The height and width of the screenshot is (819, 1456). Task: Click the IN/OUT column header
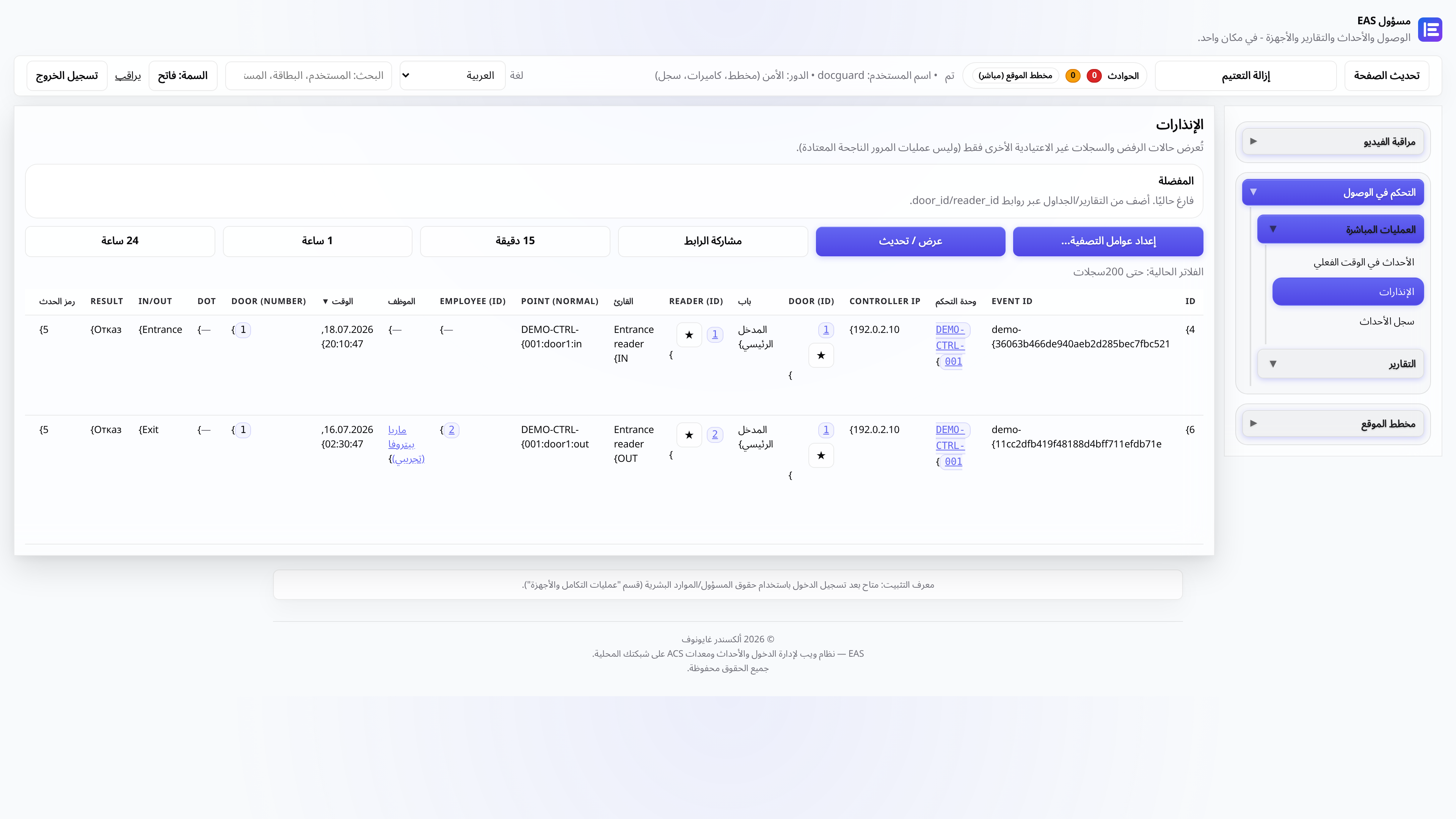(x=155, y=301)
